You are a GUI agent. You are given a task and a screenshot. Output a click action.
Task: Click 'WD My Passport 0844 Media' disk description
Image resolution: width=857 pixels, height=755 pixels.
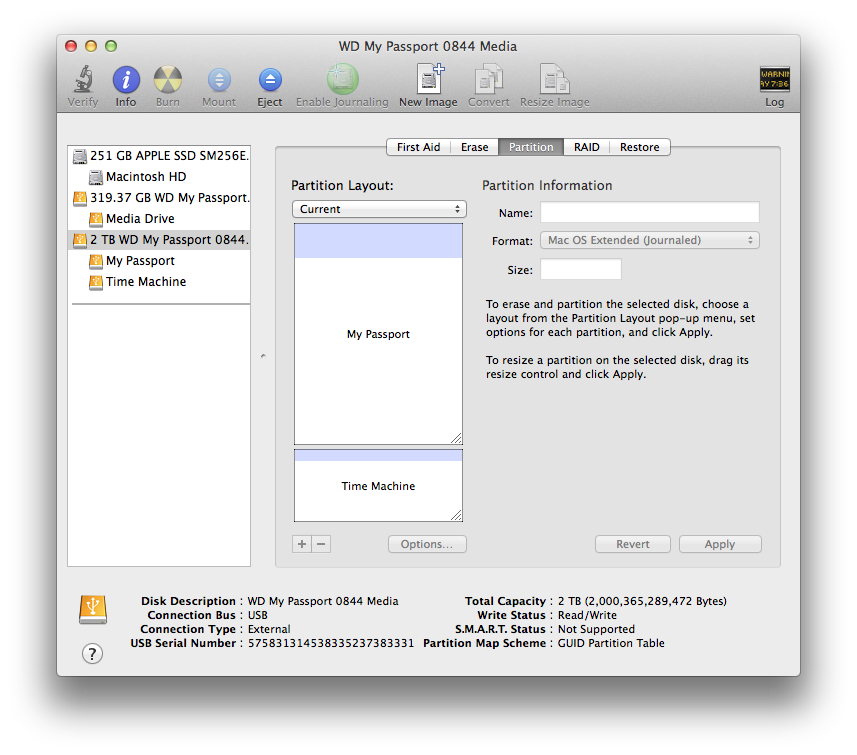pyautogui.click(x=323, y=601)
